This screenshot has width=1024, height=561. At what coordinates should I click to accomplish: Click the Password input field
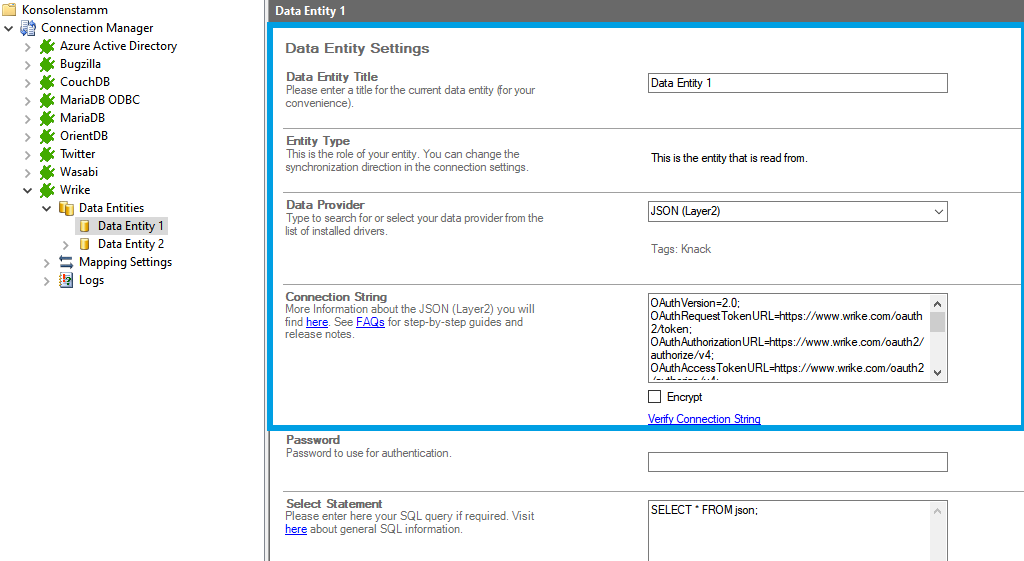pos(797,462)
